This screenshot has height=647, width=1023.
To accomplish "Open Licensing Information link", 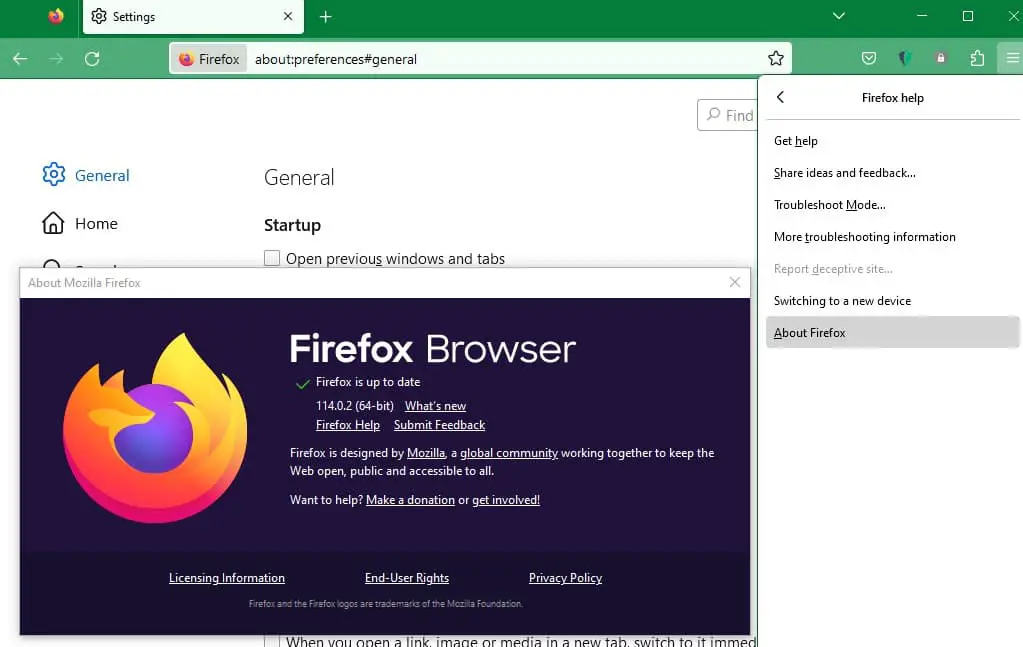I will point(226,578).
